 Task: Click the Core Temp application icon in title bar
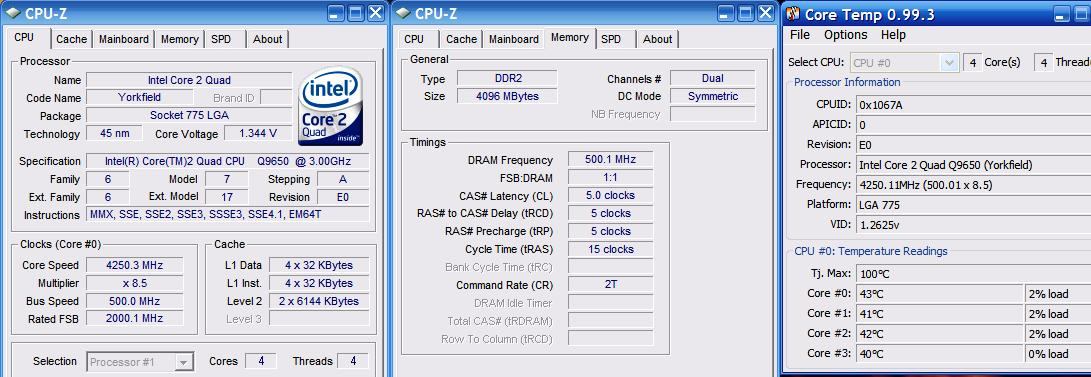[793, 14]
